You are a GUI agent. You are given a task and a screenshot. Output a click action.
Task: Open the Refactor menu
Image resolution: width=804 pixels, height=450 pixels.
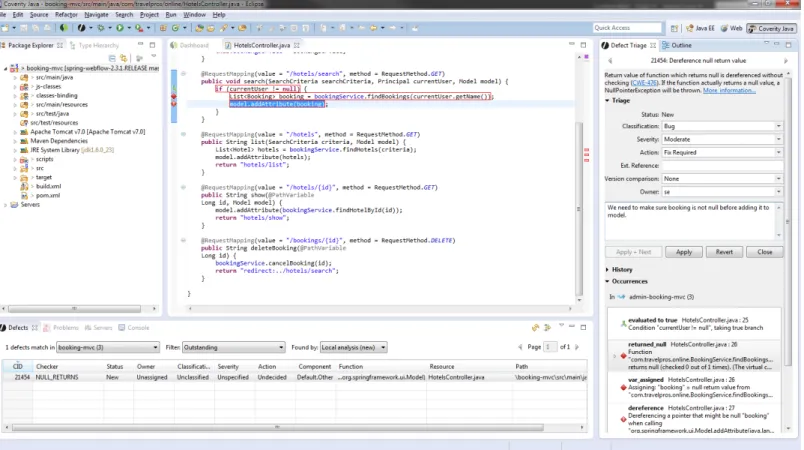66,15
